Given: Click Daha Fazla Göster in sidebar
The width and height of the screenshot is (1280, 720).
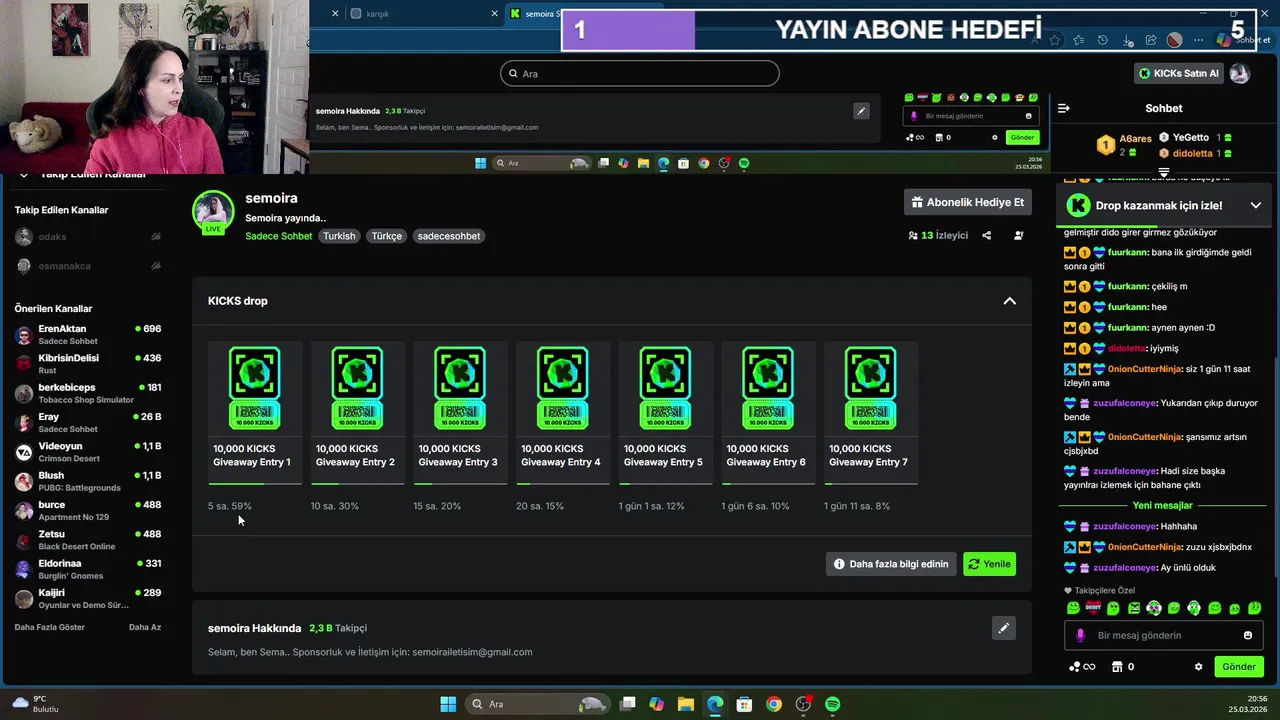Looking at the screenshot, I should (50, 627).
